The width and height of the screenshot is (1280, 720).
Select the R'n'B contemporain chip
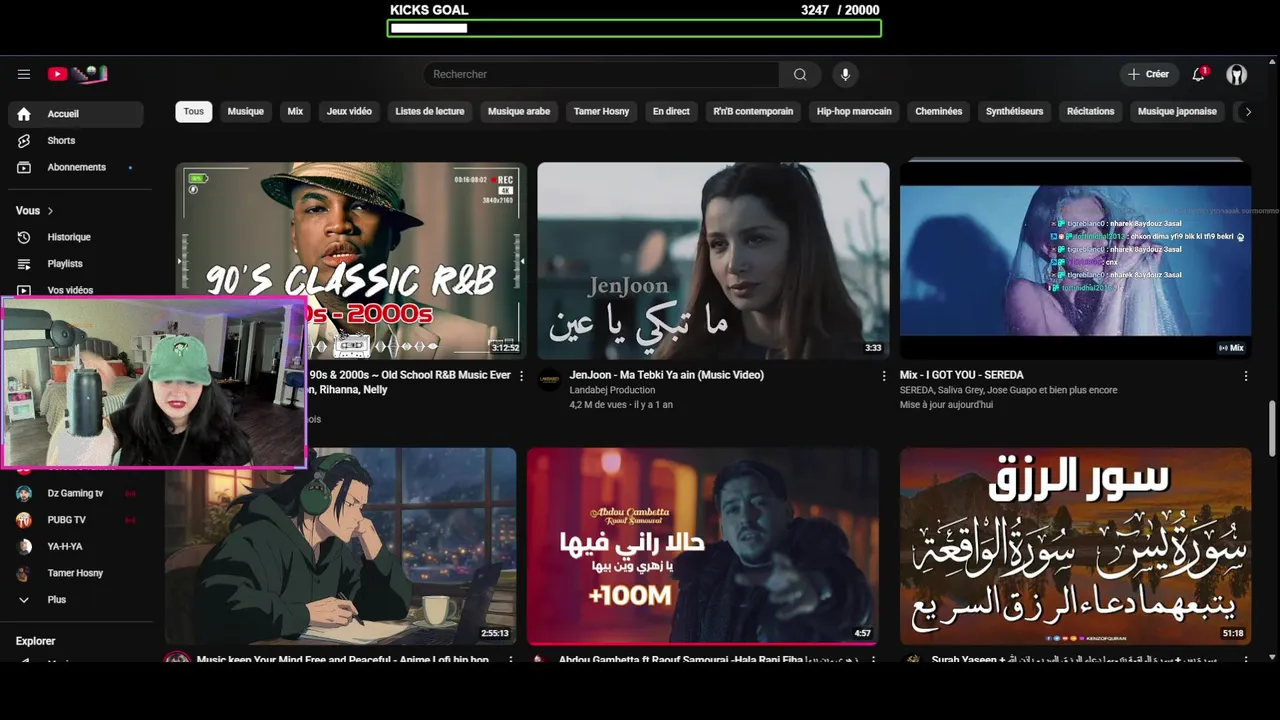point(753,112)
